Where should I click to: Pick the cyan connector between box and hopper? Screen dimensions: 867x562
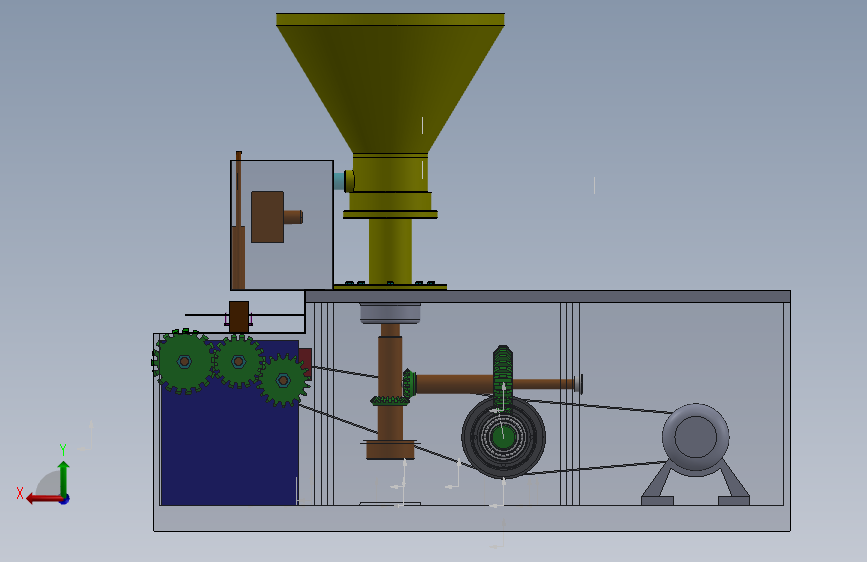[x=339, y=181]
